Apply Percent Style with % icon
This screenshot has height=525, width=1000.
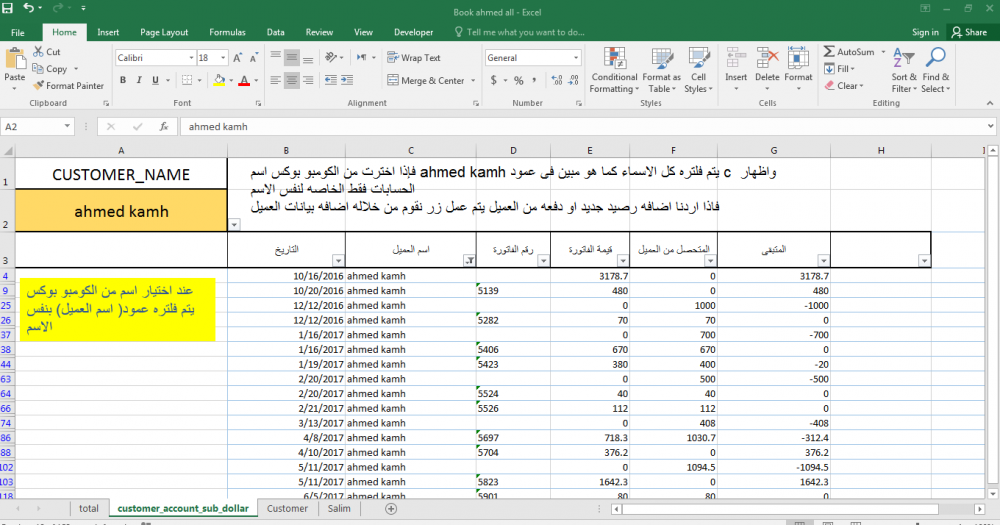[x=518, y=80]
